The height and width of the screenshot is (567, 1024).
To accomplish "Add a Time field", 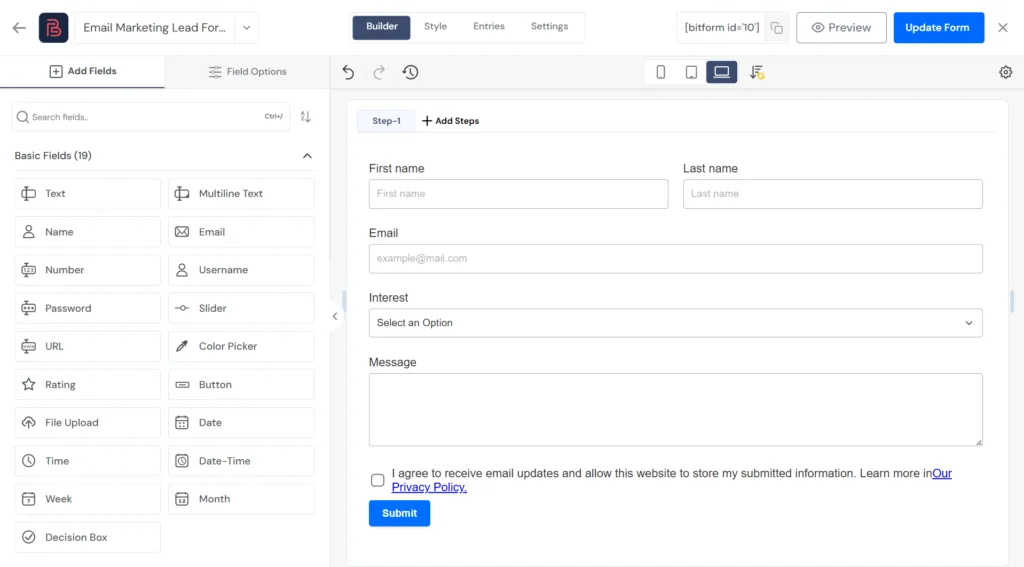I will [x=88, y=461].
